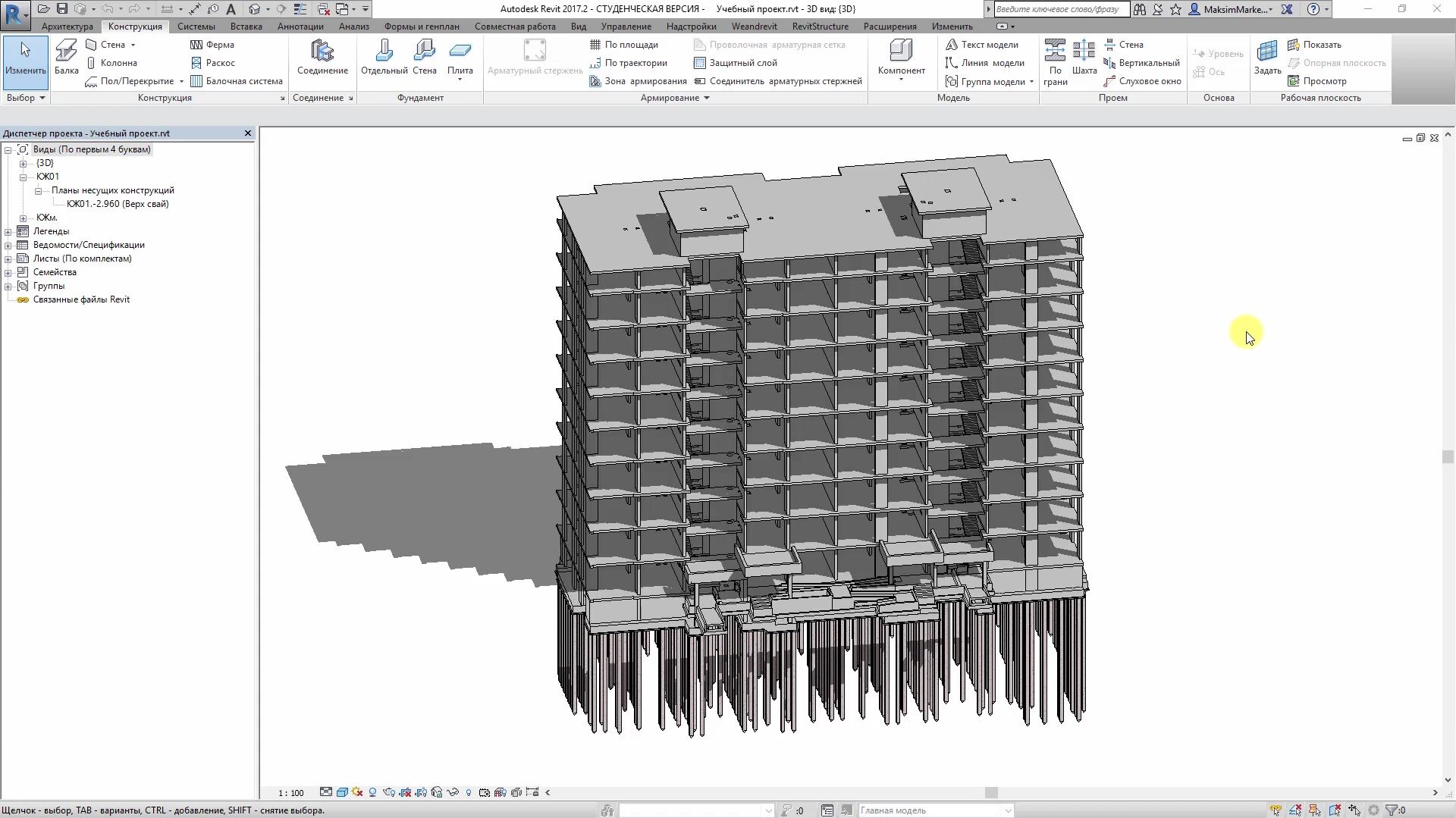Toggle temporary hide/isolate glasses icon

click(453, 792)
